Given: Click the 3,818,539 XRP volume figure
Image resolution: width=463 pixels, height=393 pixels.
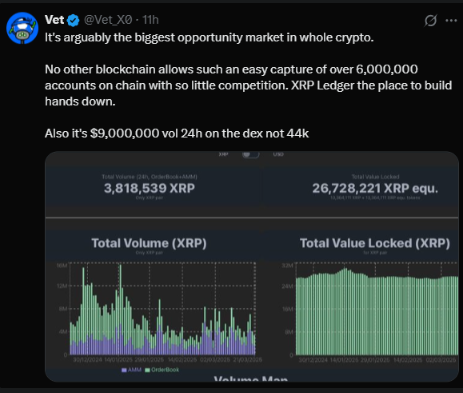Looking at the screenshot, I should pos(149,188).
